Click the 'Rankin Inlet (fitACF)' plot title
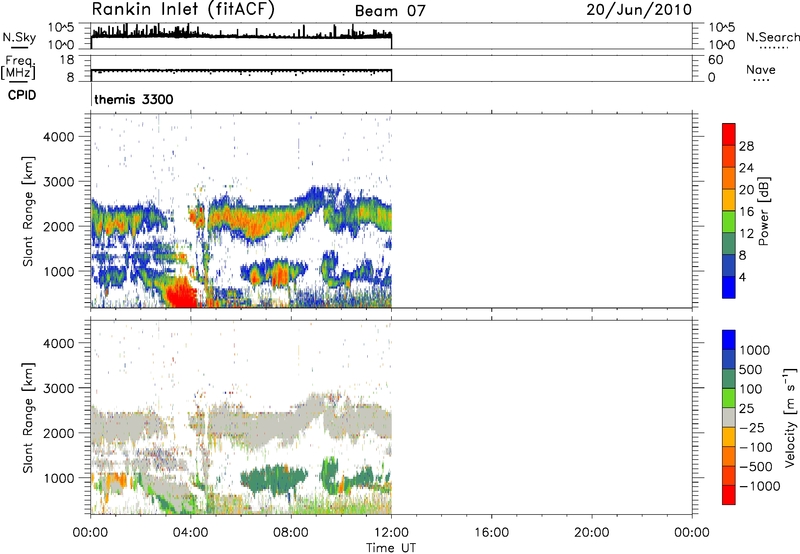800x554 pixels. [x=183, y=10]
